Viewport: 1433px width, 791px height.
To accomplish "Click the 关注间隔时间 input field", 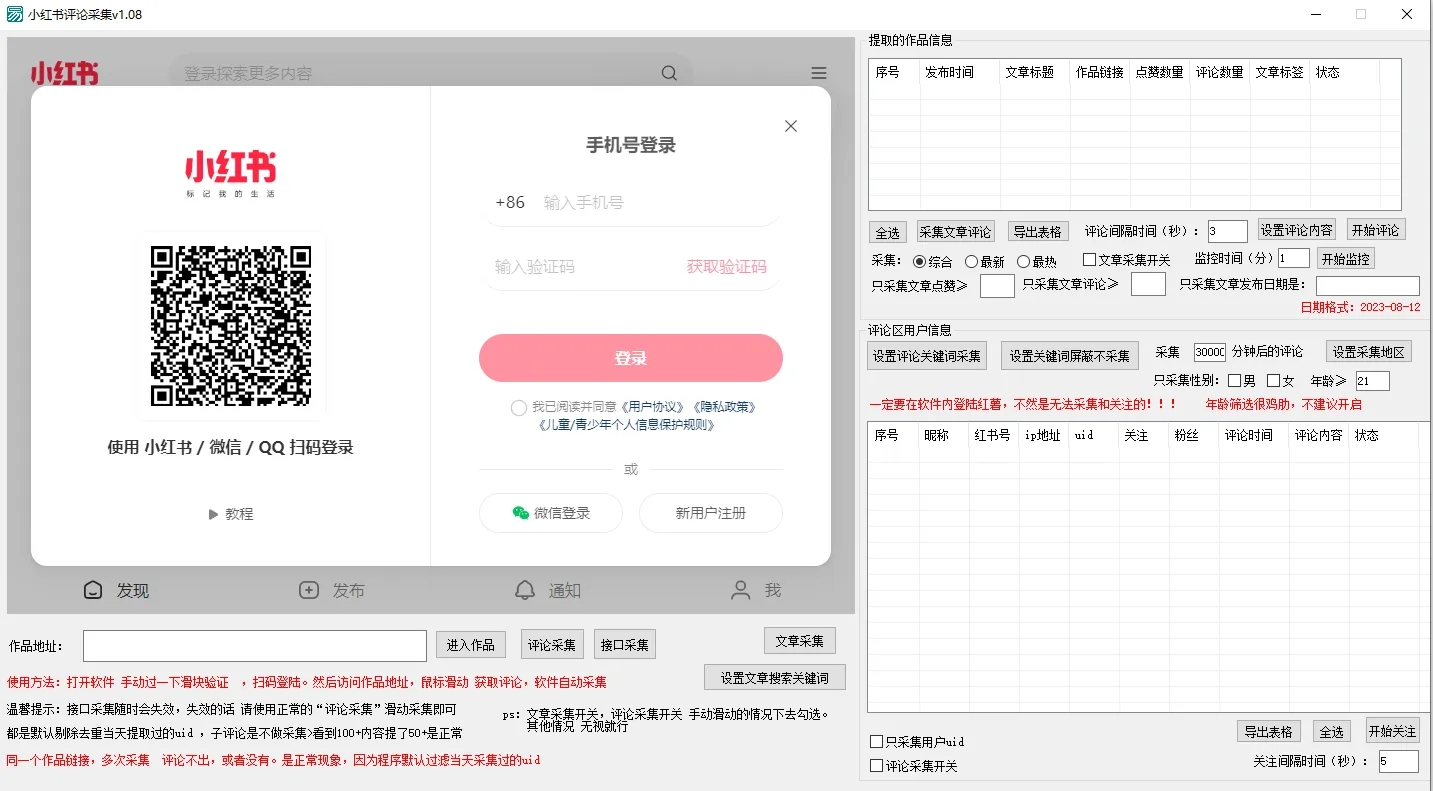I will click(1398, 762).
